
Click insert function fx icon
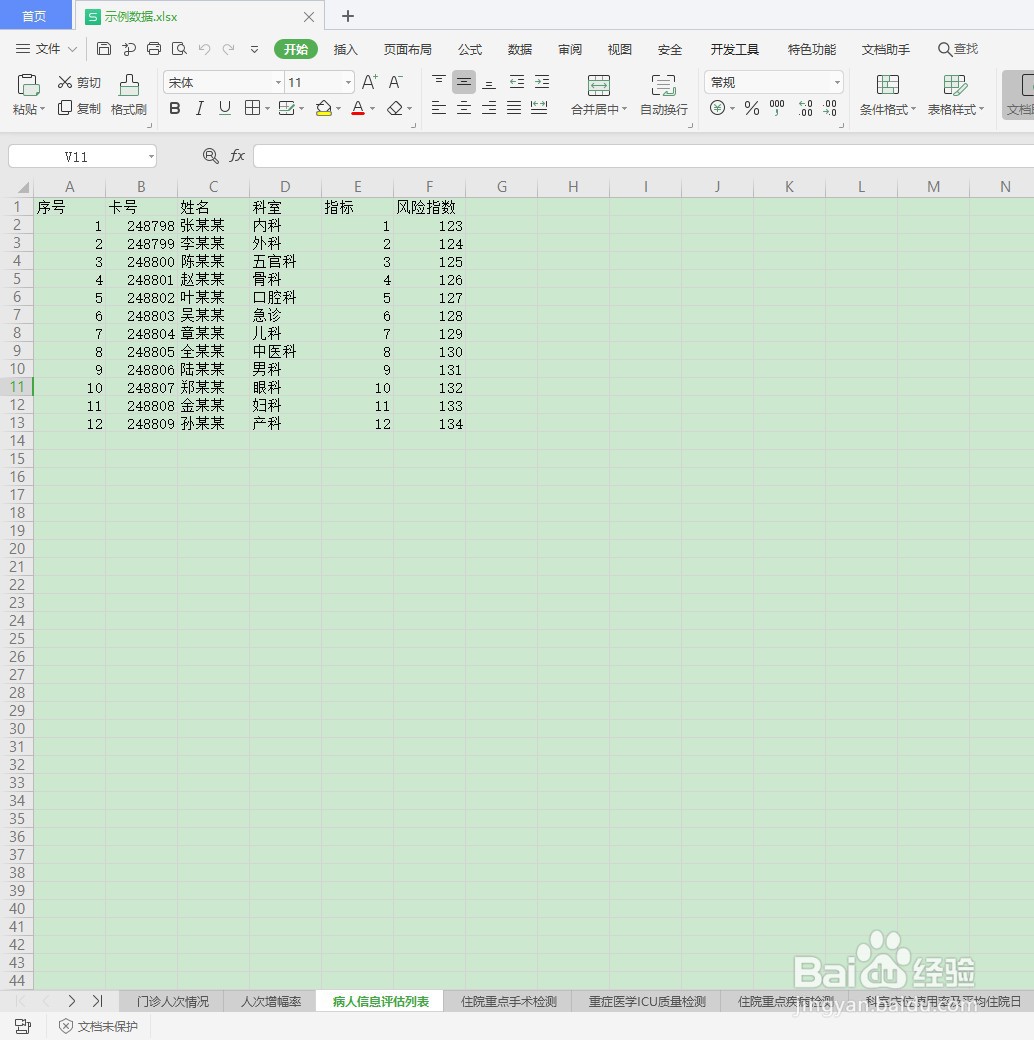point(237,156)
